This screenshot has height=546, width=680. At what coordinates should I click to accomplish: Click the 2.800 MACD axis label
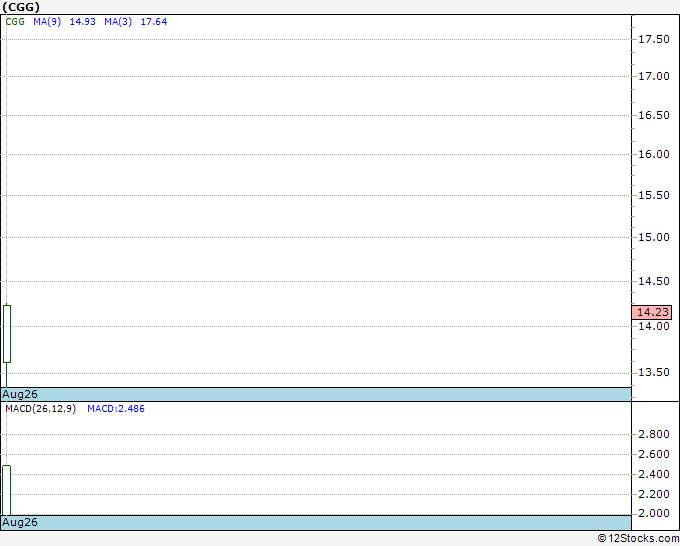click(x=654, y=434)
